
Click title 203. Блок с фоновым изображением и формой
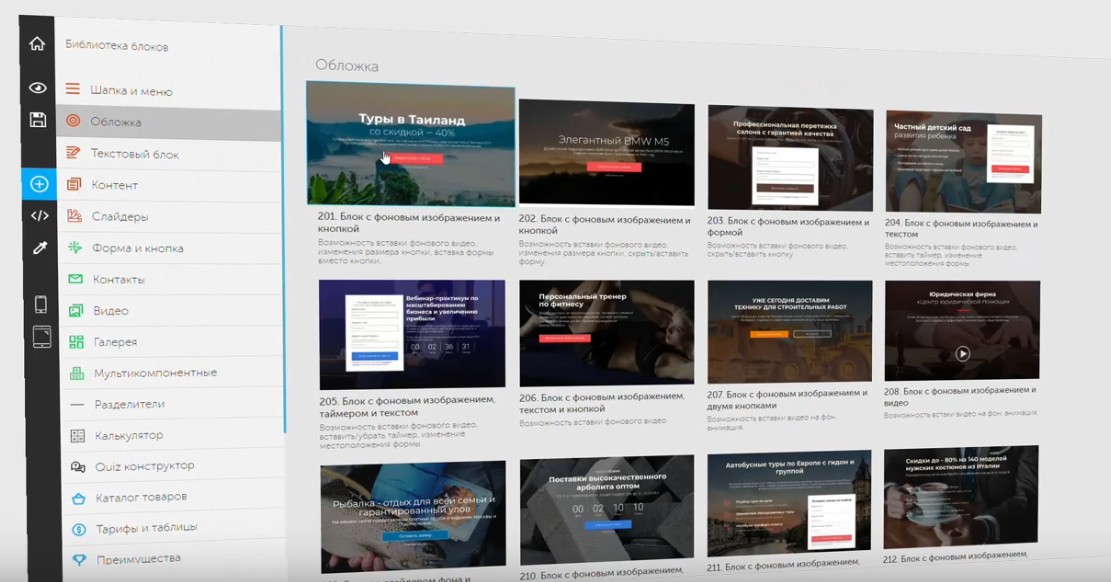coord(788,227)
